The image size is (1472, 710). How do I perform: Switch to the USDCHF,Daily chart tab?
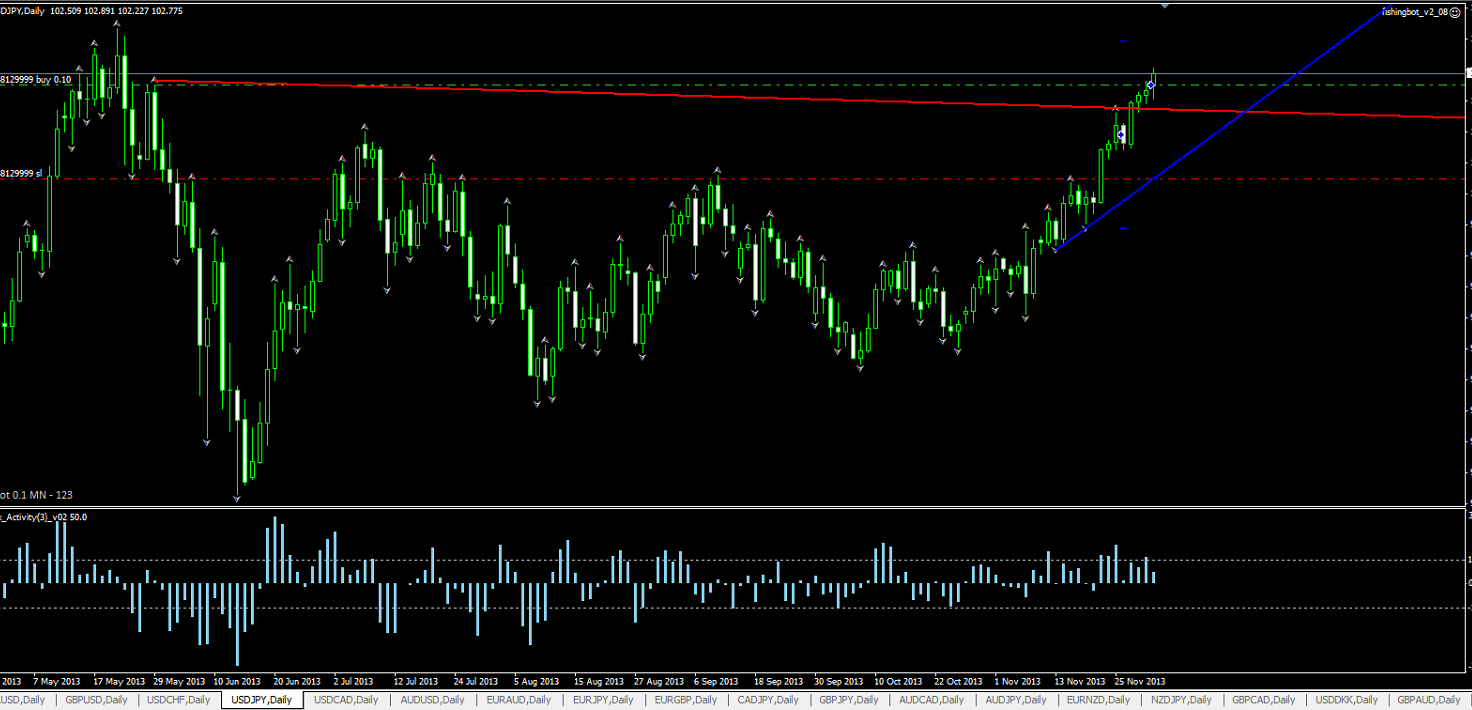[178, 700]
